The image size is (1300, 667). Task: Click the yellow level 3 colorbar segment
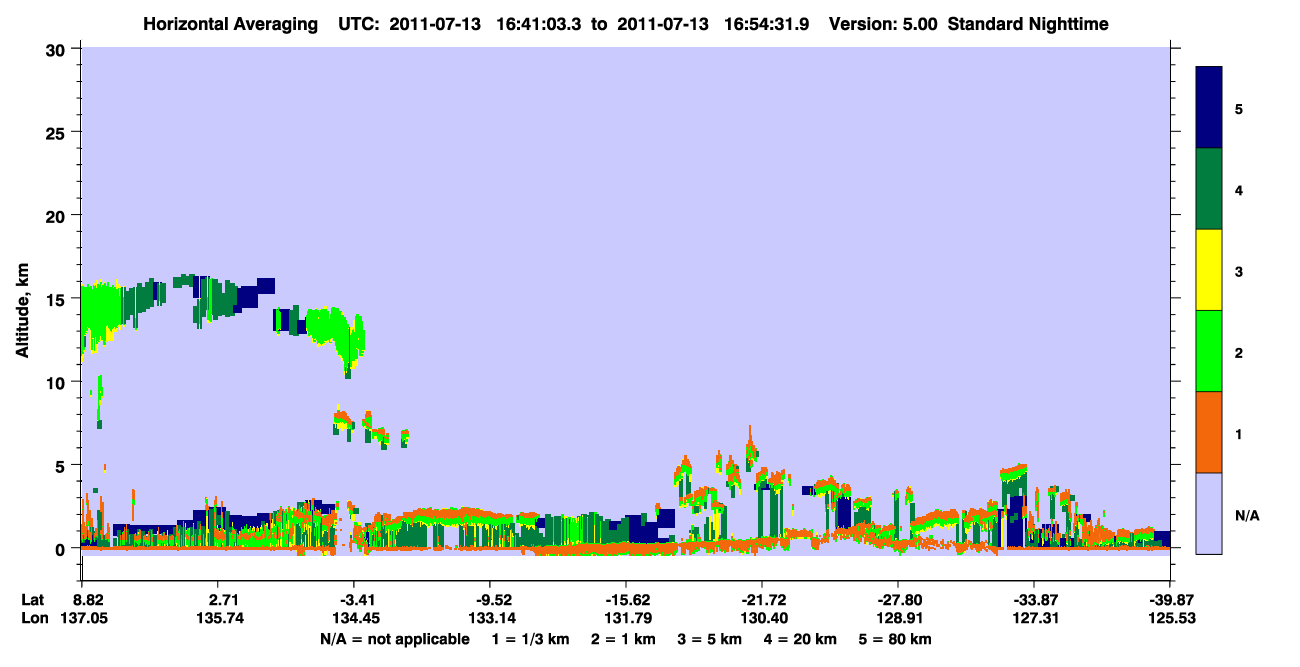pos(1209,270)
